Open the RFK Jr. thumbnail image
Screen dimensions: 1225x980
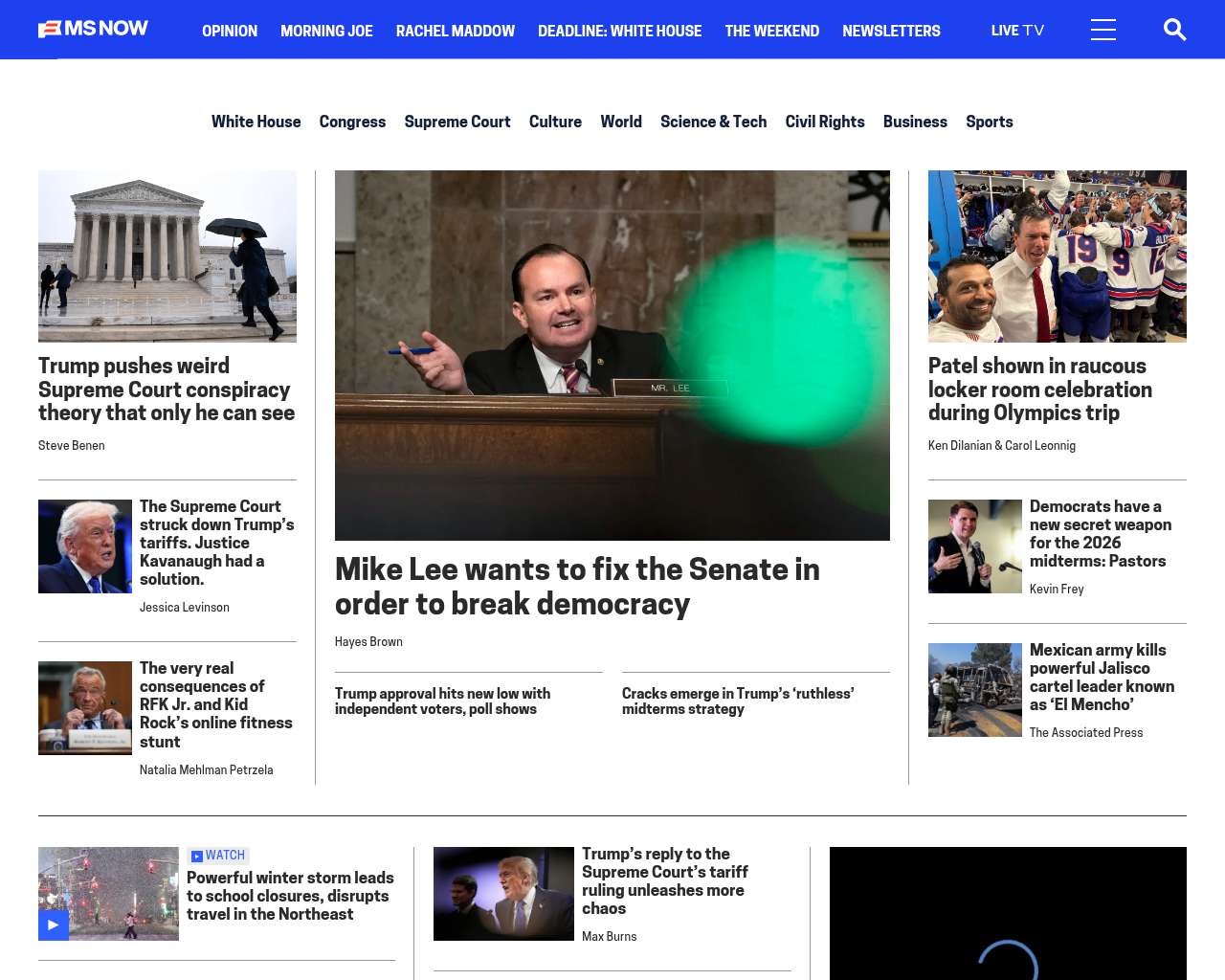85,708
